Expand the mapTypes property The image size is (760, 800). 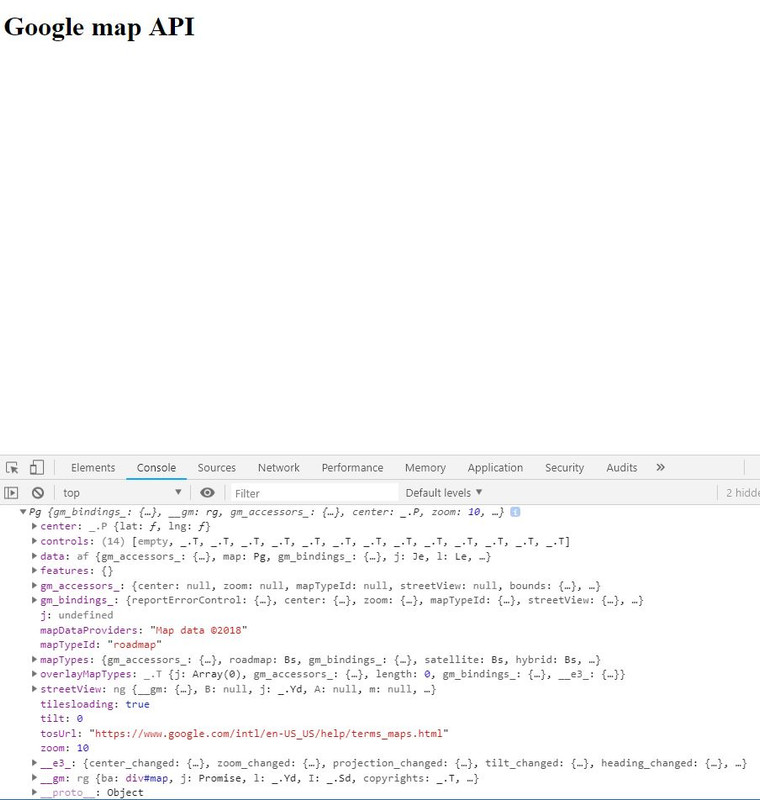pyautogui.click(x=34, y=660)
